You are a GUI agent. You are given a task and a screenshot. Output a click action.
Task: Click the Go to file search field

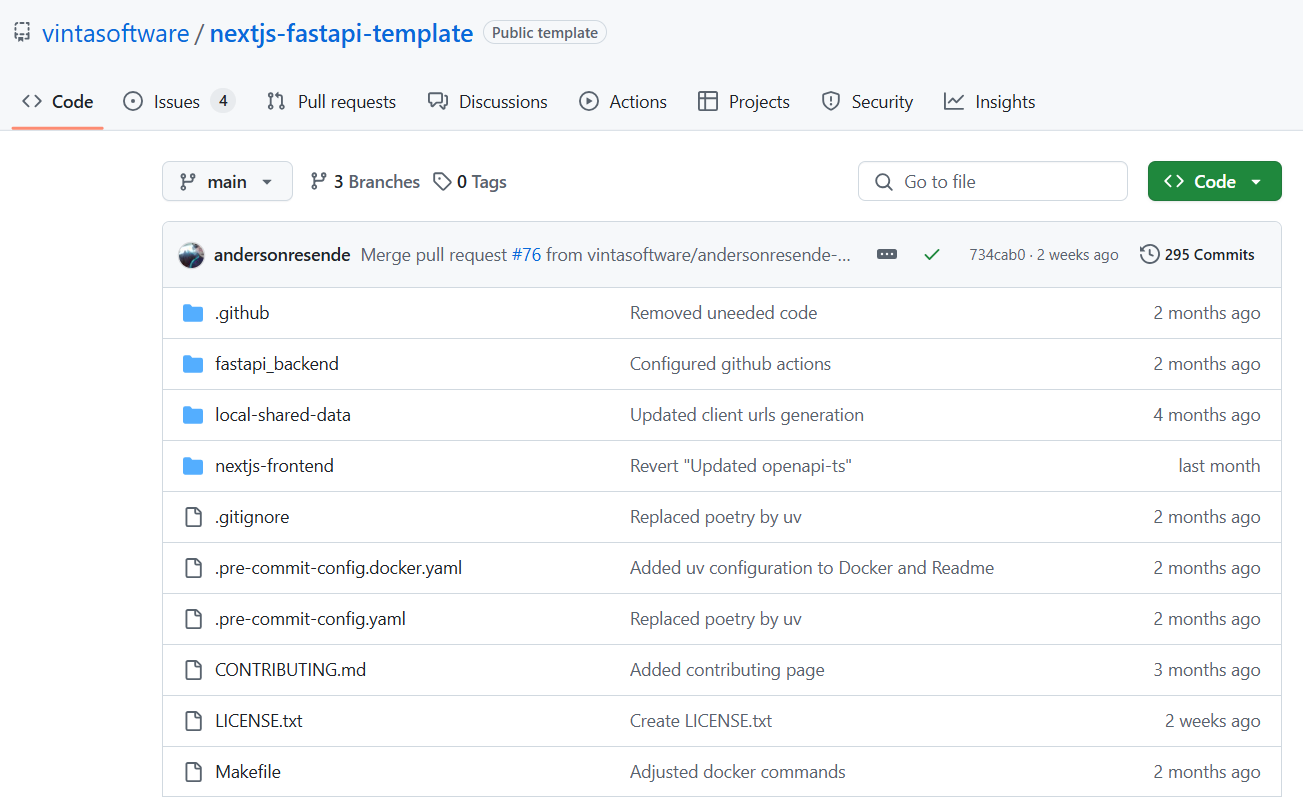pyautogui.click(x=993, y=181)
